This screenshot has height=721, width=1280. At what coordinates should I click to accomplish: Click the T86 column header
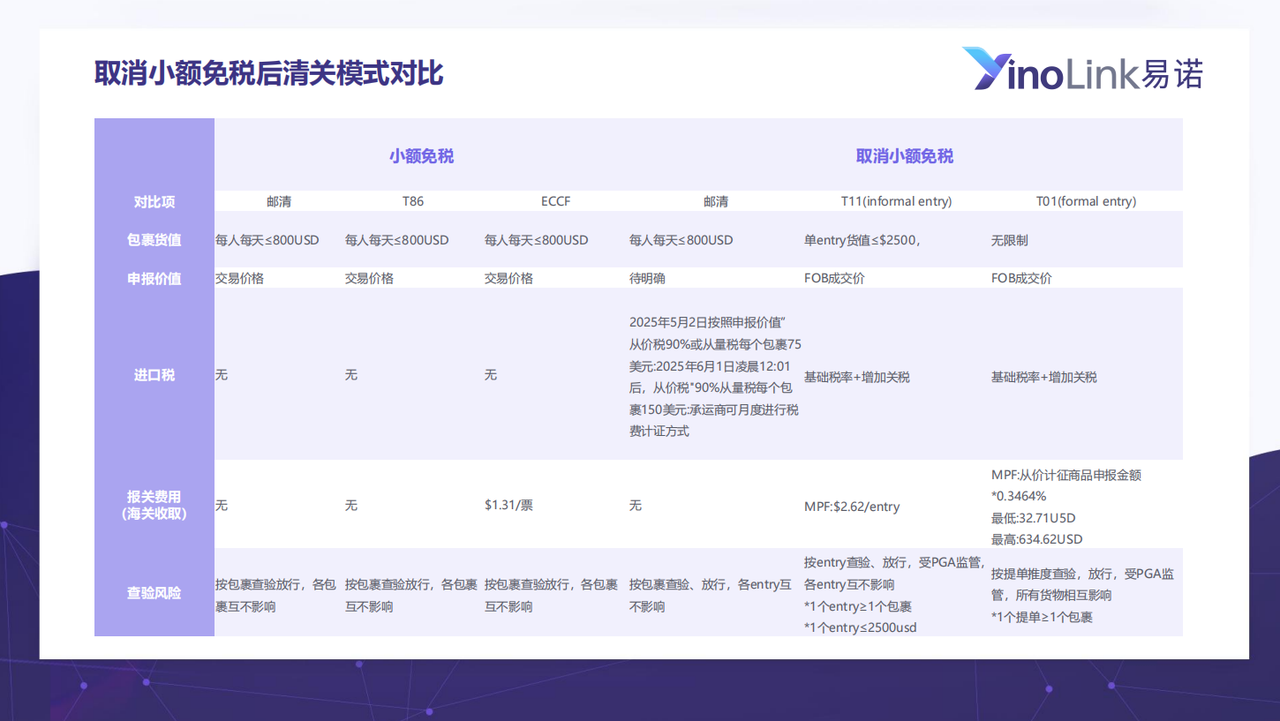pos(413,201)
